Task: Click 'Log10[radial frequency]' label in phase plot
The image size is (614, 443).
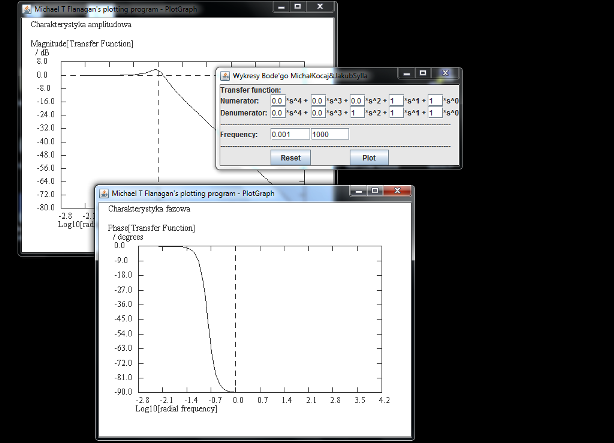Action: click(176, 409)
